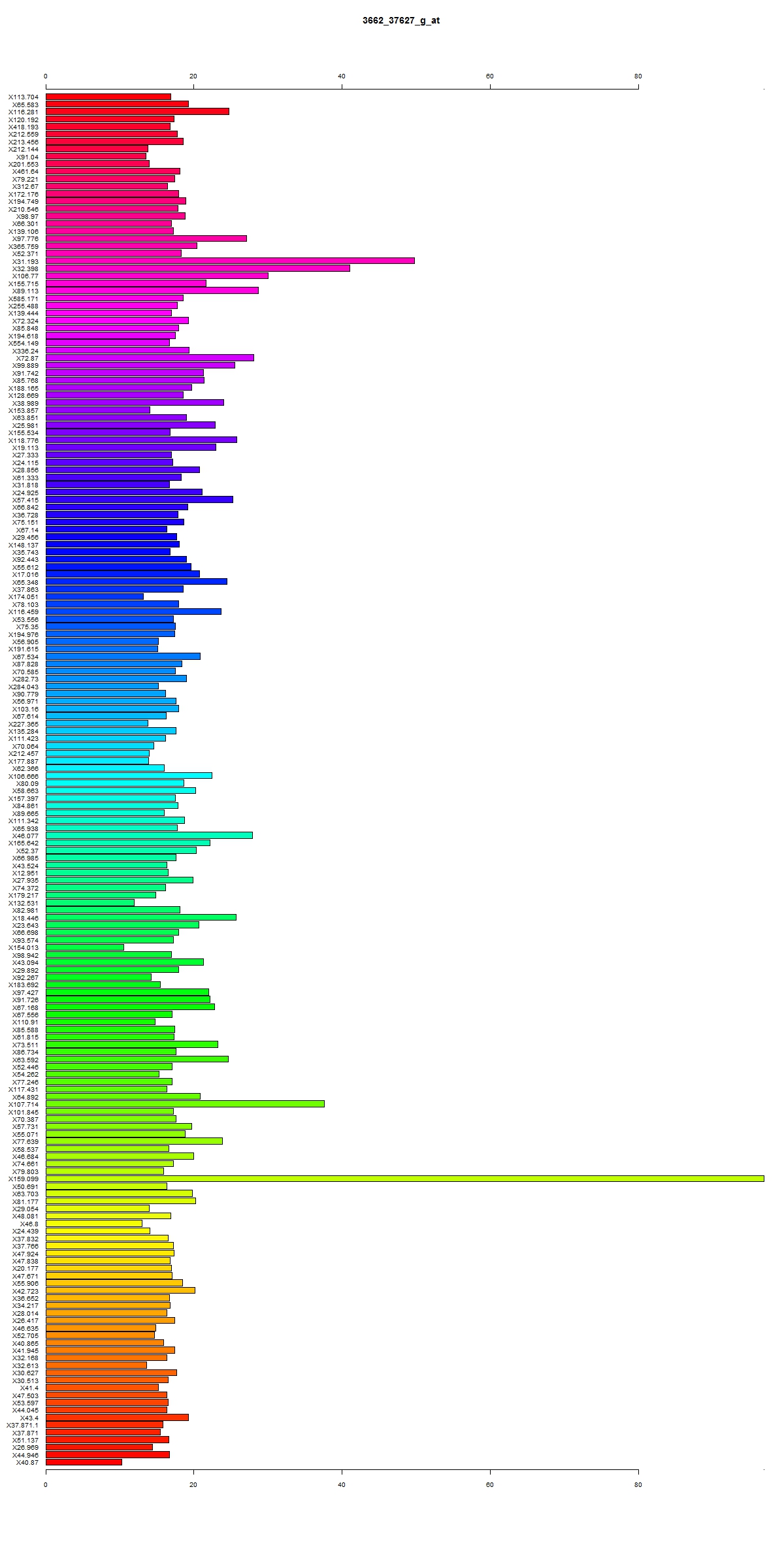Click the X110.91 label
Image resolution: width=784 pixels, height=1568 pixels.
point(25,1022)
